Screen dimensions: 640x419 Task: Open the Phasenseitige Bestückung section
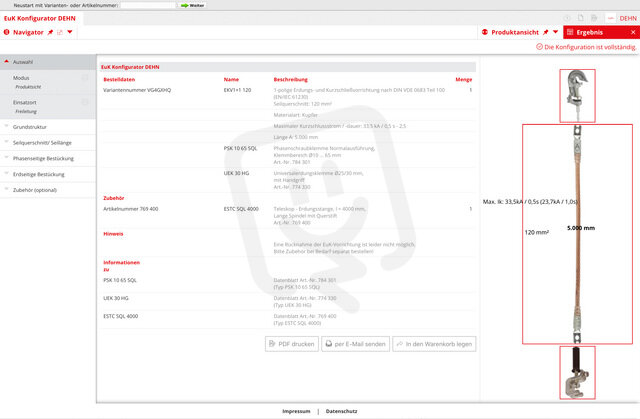pyautogui.click(x=46, y=158)
